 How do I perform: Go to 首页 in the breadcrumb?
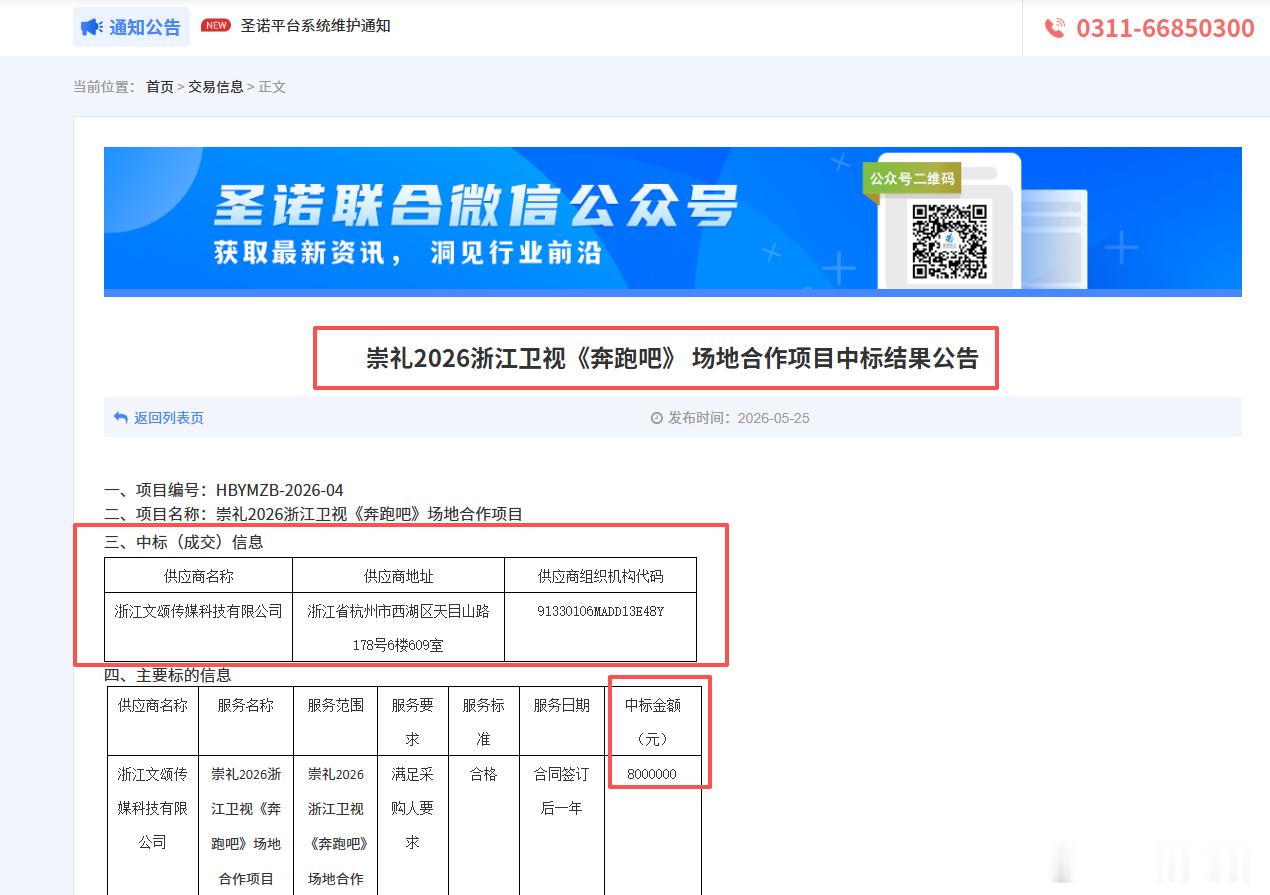tap(160, 87)
